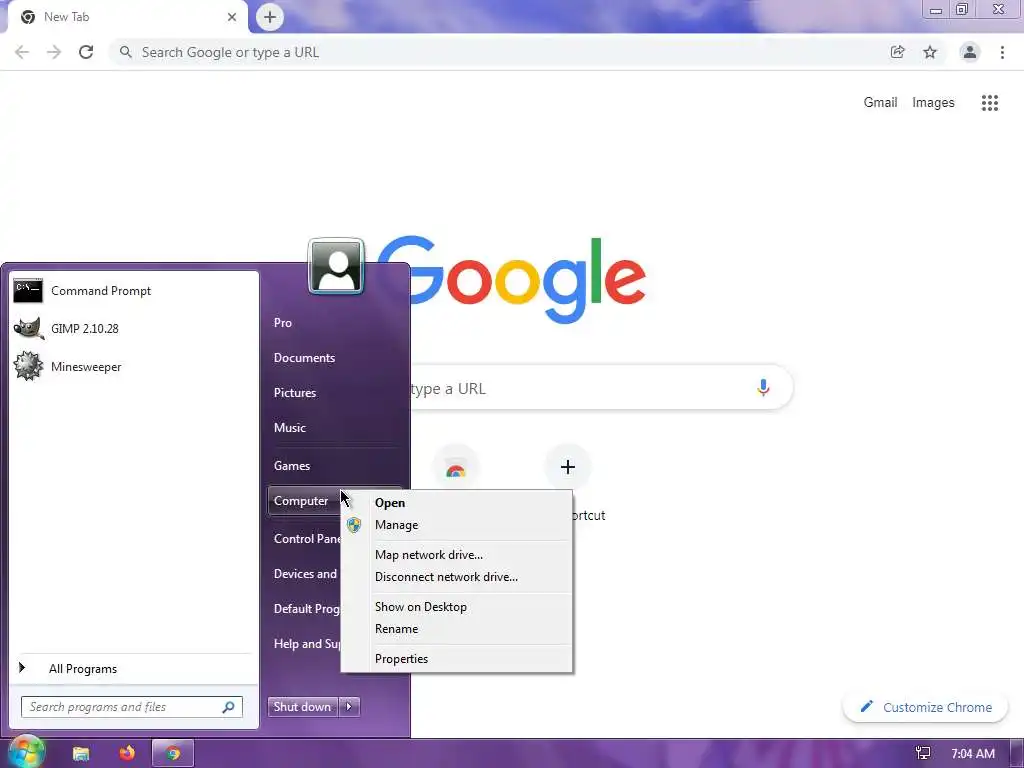The image size is (1024, 768).
Task: Choose Show on Desktop
Action: tap(456, 607)
